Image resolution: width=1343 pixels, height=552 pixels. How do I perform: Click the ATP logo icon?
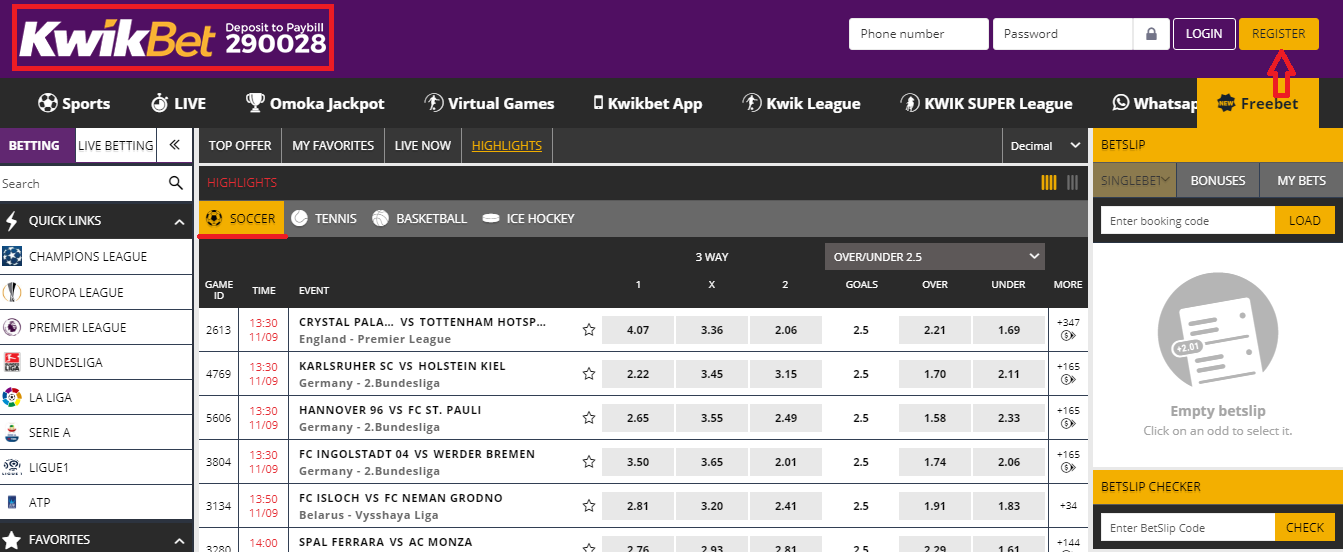tap(12, 502)
